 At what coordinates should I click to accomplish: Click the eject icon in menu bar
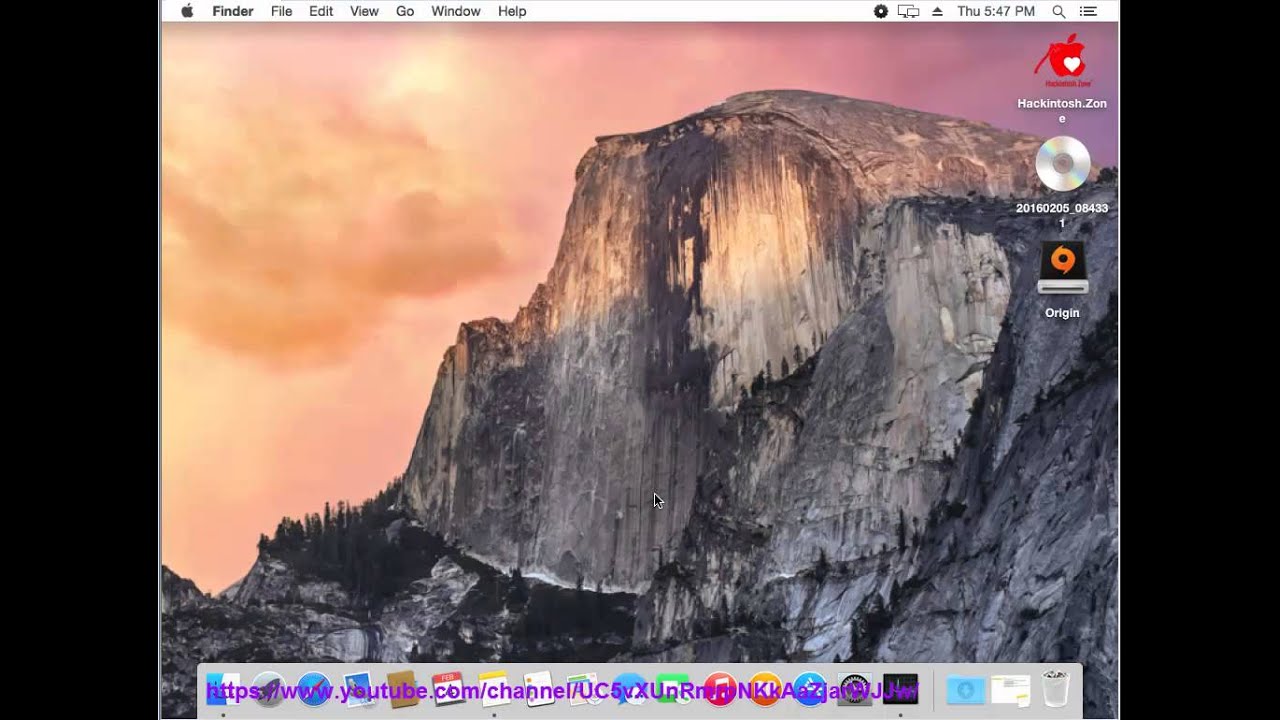click(937, 11)
